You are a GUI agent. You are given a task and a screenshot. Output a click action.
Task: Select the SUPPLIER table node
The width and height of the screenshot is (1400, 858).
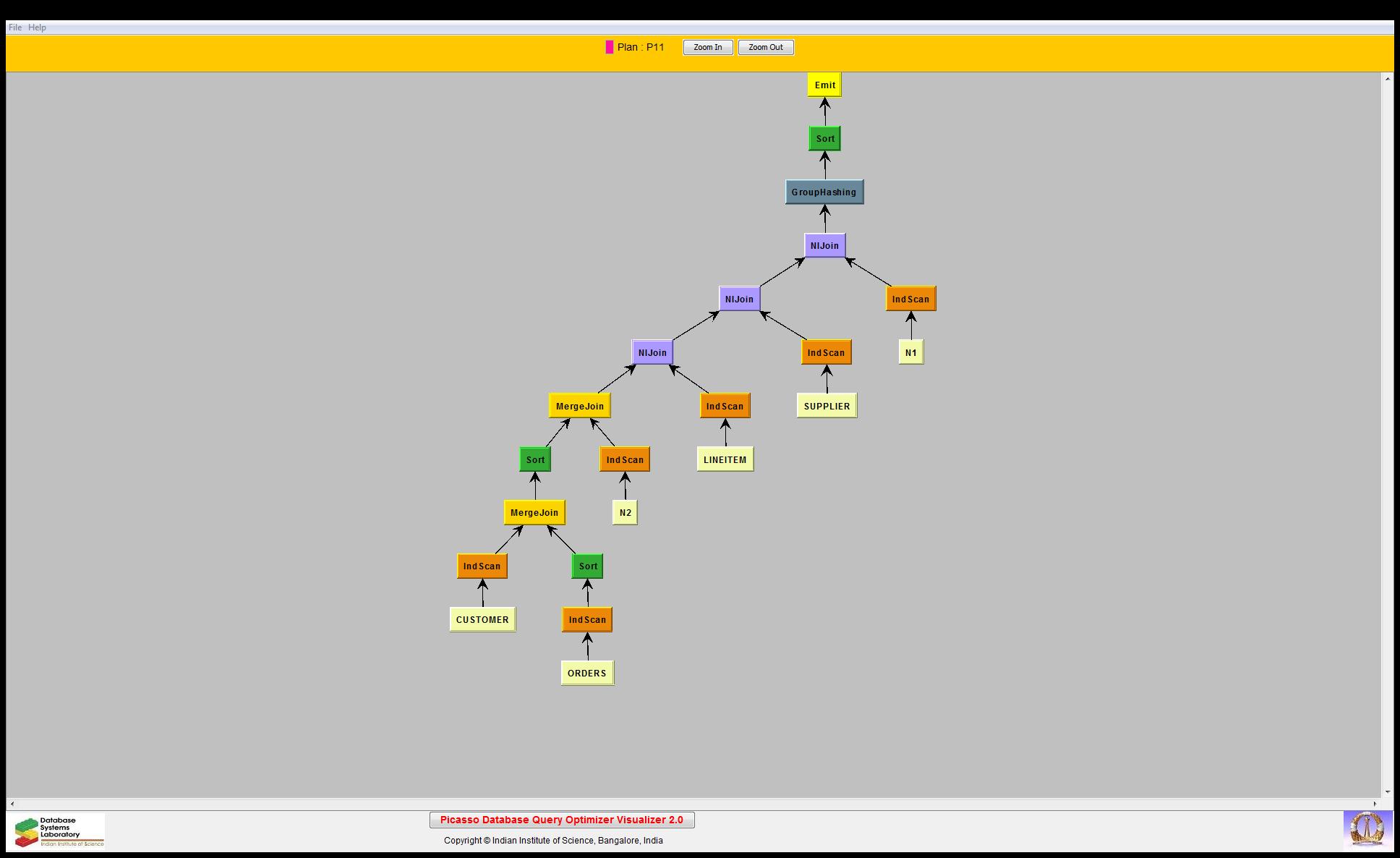coord(827,406)
